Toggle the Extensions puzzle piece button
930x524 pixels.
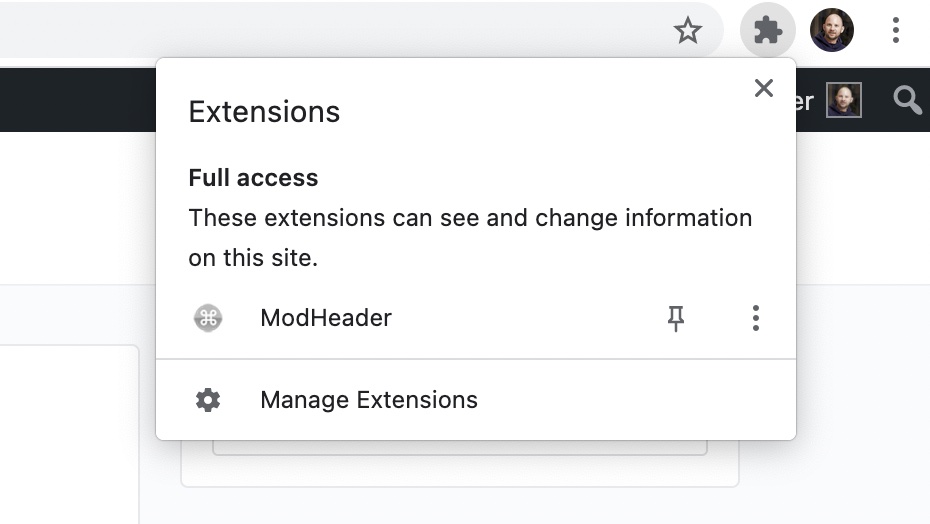[767, 30]
